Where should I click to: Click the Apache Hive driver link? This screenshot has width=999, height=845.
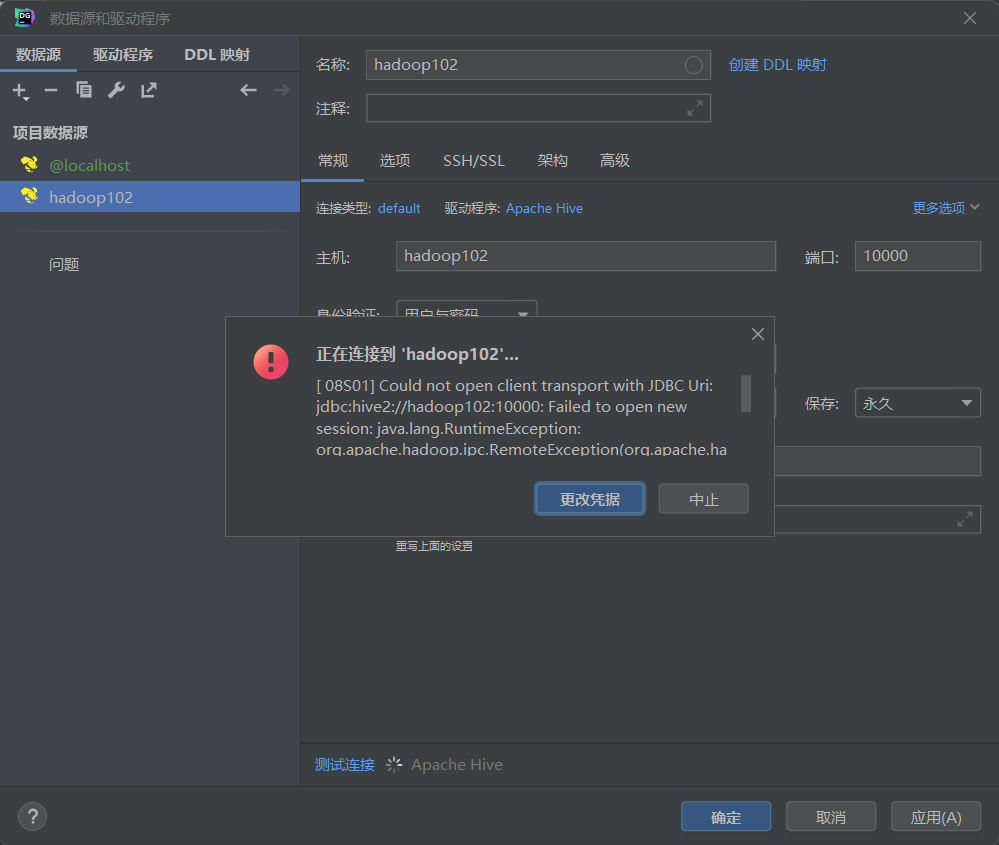(544, 208)
